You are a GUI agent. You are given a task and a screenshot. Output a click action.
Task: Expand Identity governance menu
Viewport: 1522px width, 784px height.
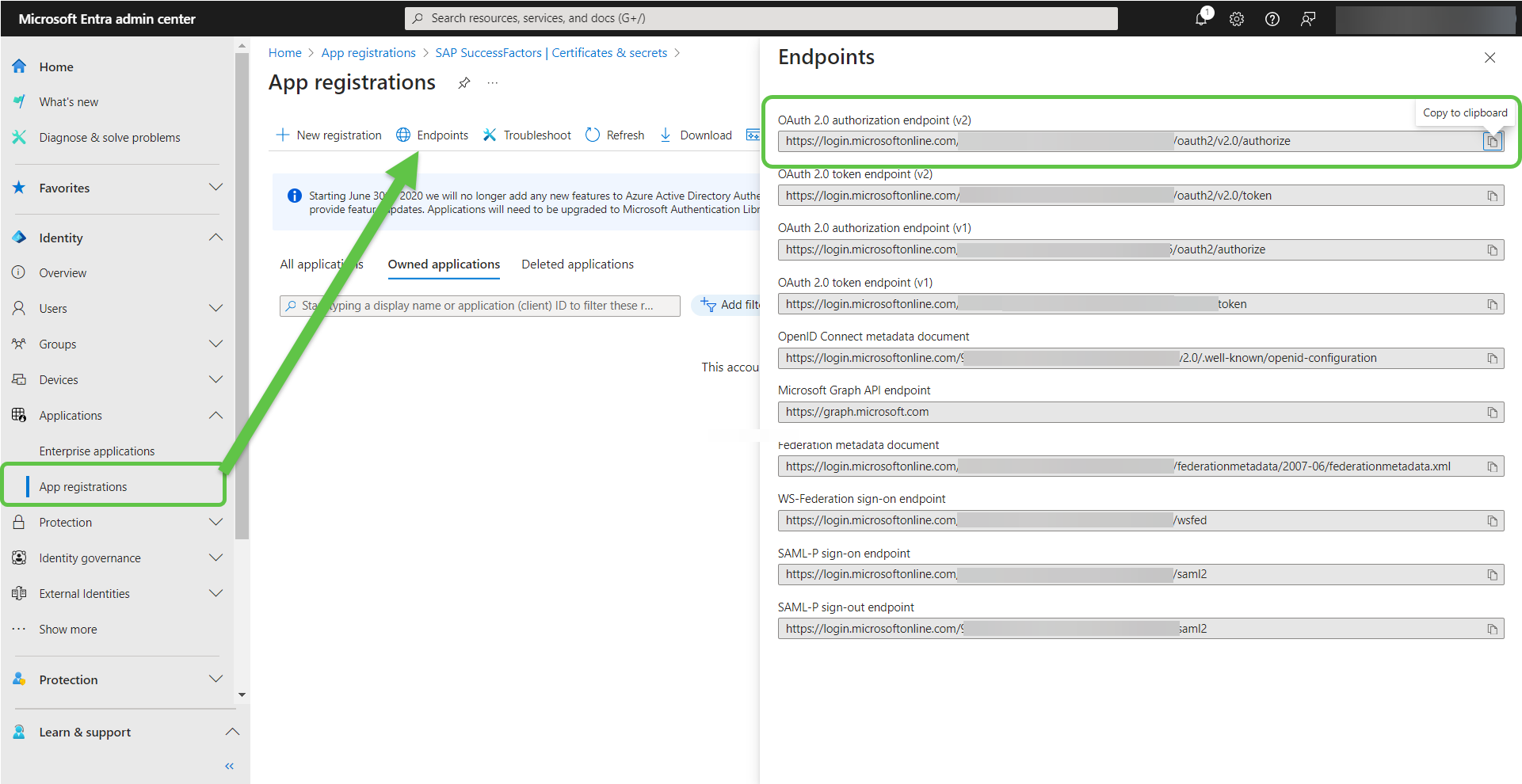tap(216, 558)
